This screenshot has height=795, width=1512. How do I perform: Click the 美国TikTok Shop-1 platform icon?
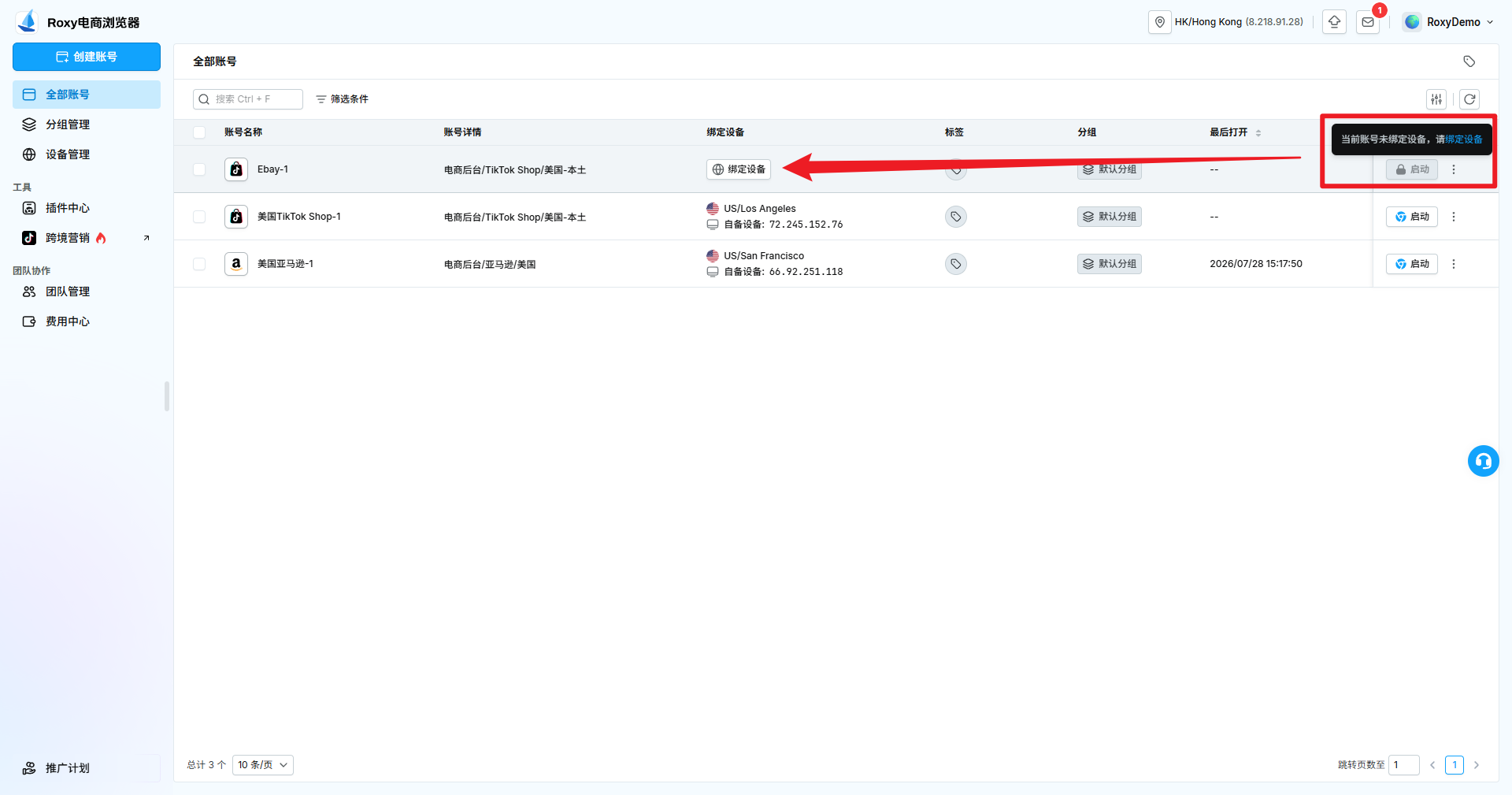point(236,217)
